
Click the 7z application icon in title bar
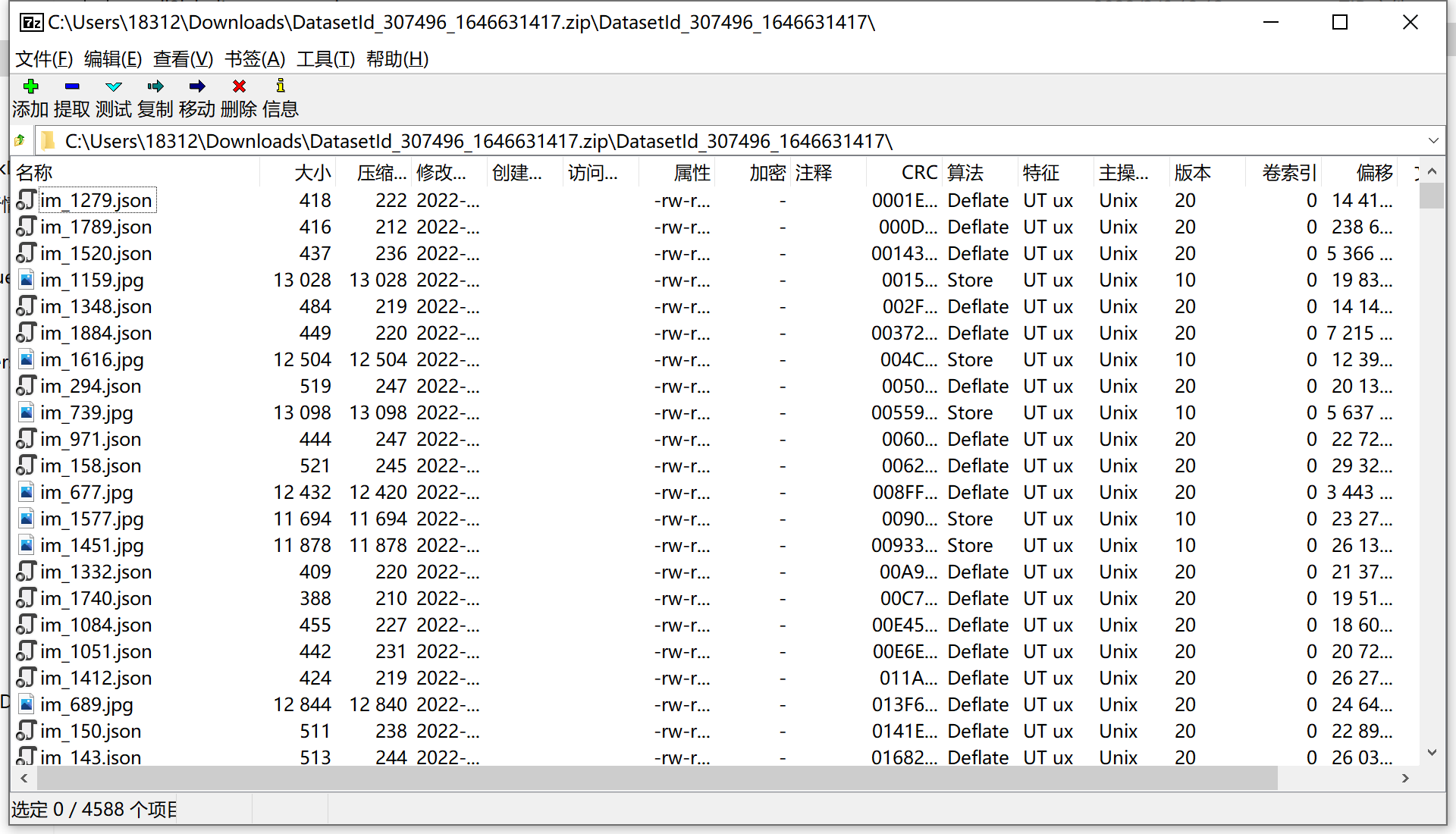(x=31, y=22)
